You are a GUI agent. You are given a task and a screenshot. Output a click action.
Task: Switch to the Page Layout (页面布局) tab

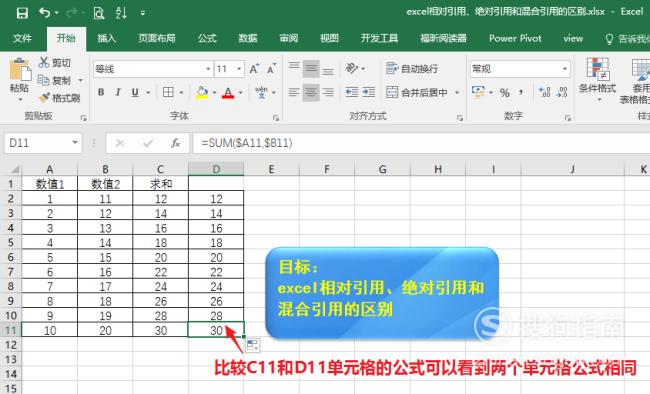point(157,39)
